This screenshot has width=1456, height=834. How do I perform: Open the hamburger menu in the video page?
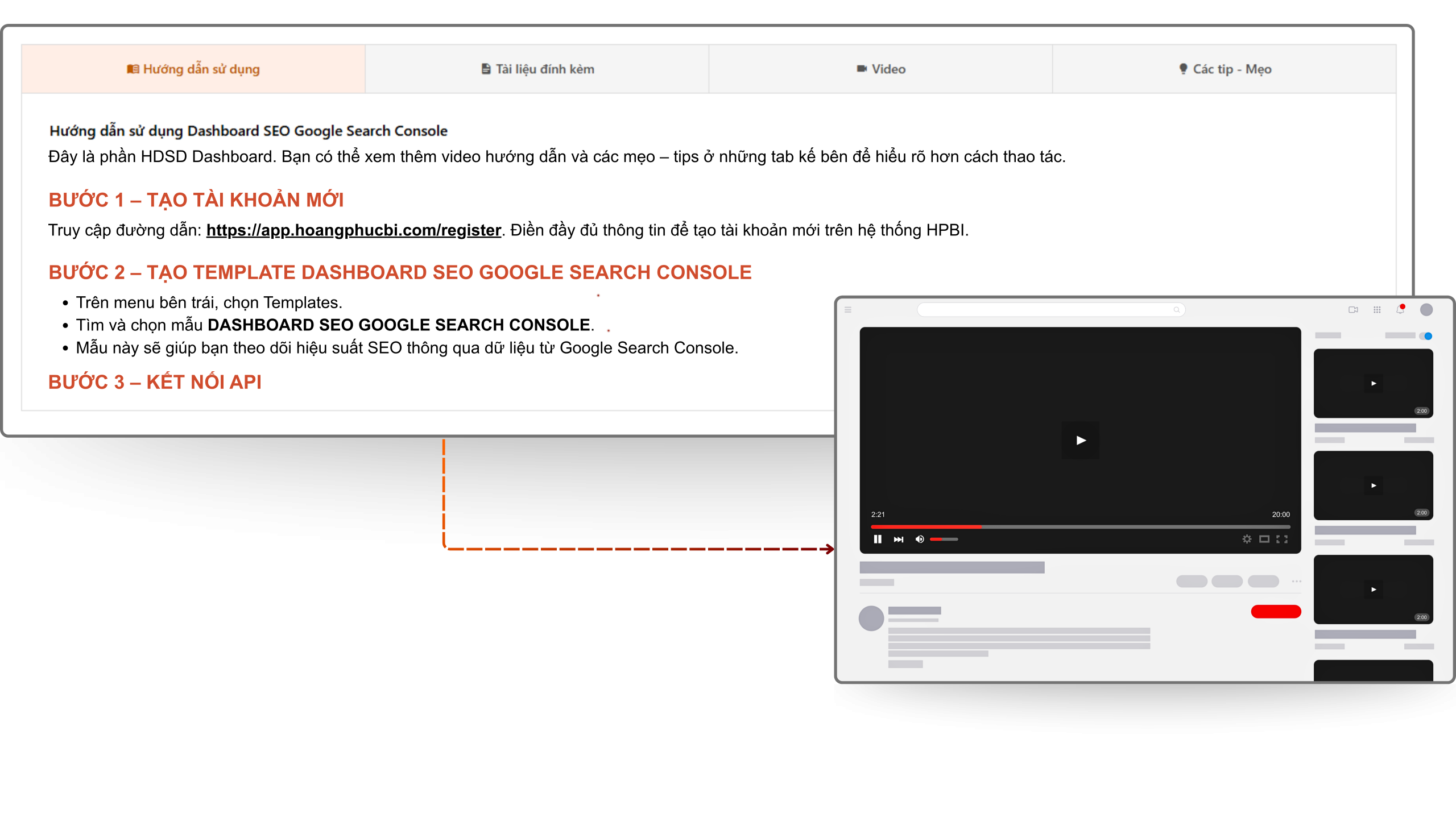click(848, 310)
